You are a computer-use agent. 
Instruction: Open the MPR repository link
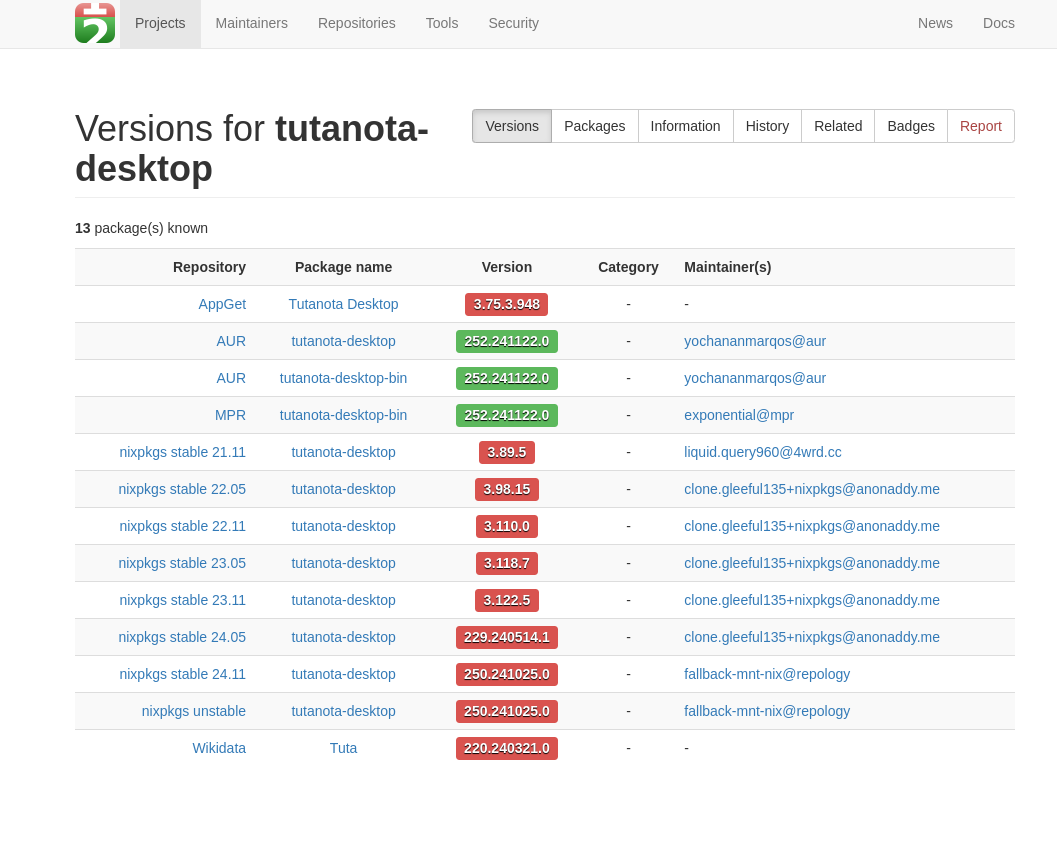click(x=230, y=415)
